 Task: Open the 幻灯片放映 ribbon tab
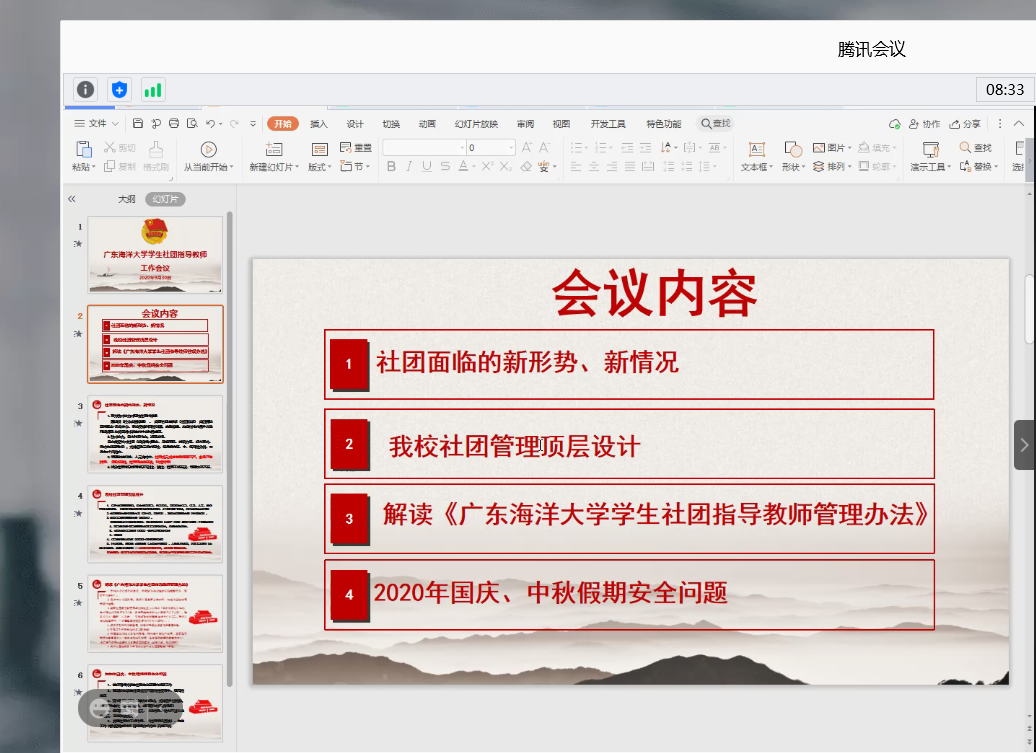pos(476,124)
